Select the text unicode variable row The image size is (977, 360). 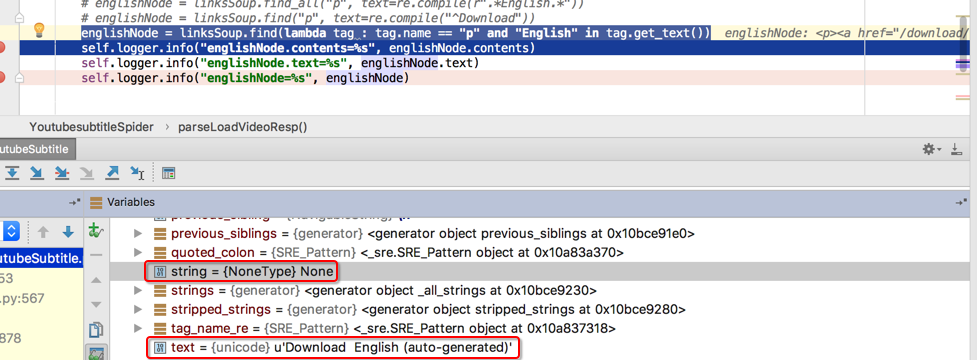tap(539, 348)
